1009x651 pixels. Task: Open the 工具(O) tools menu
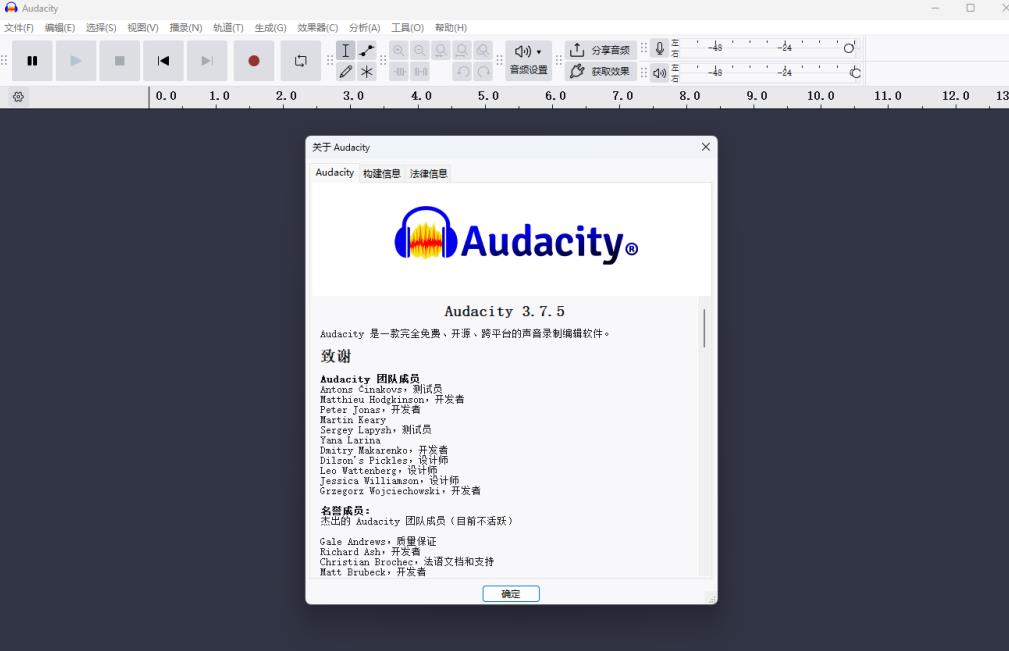point(407,28)
